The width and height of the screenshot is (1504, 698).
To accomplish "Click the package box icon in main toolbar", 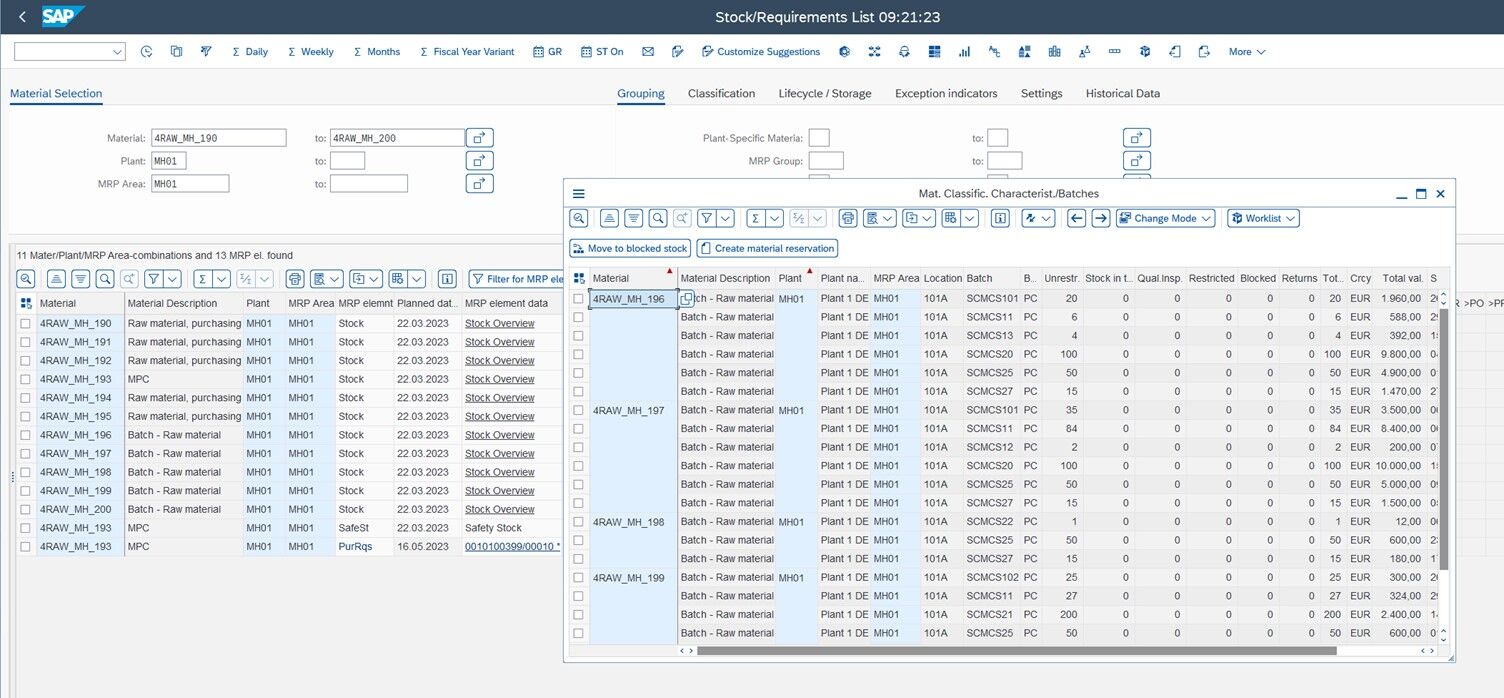I will point(1145,52).
